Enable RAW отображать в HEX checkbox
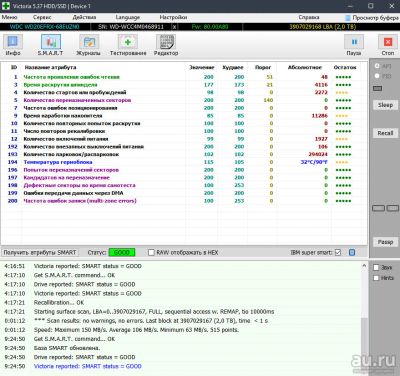This screenshot has height=376, width=400. 151,252
